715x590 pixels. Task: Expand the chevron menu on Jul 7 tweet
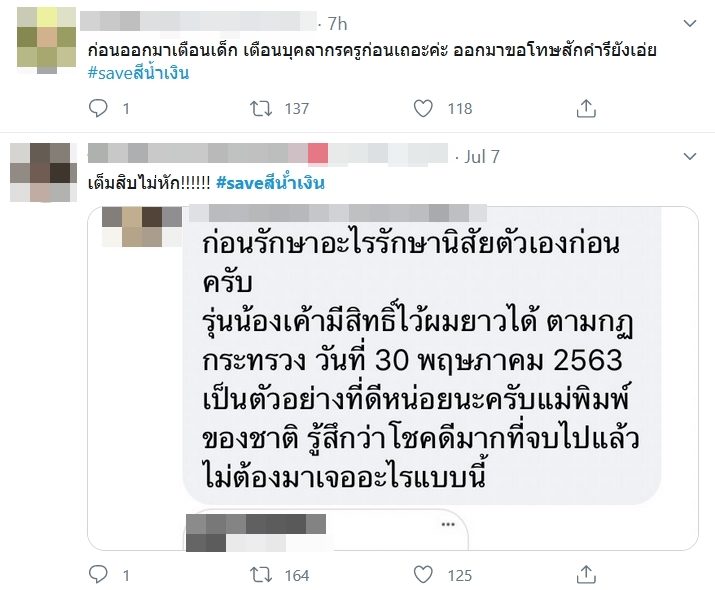[x=690, y=157]
